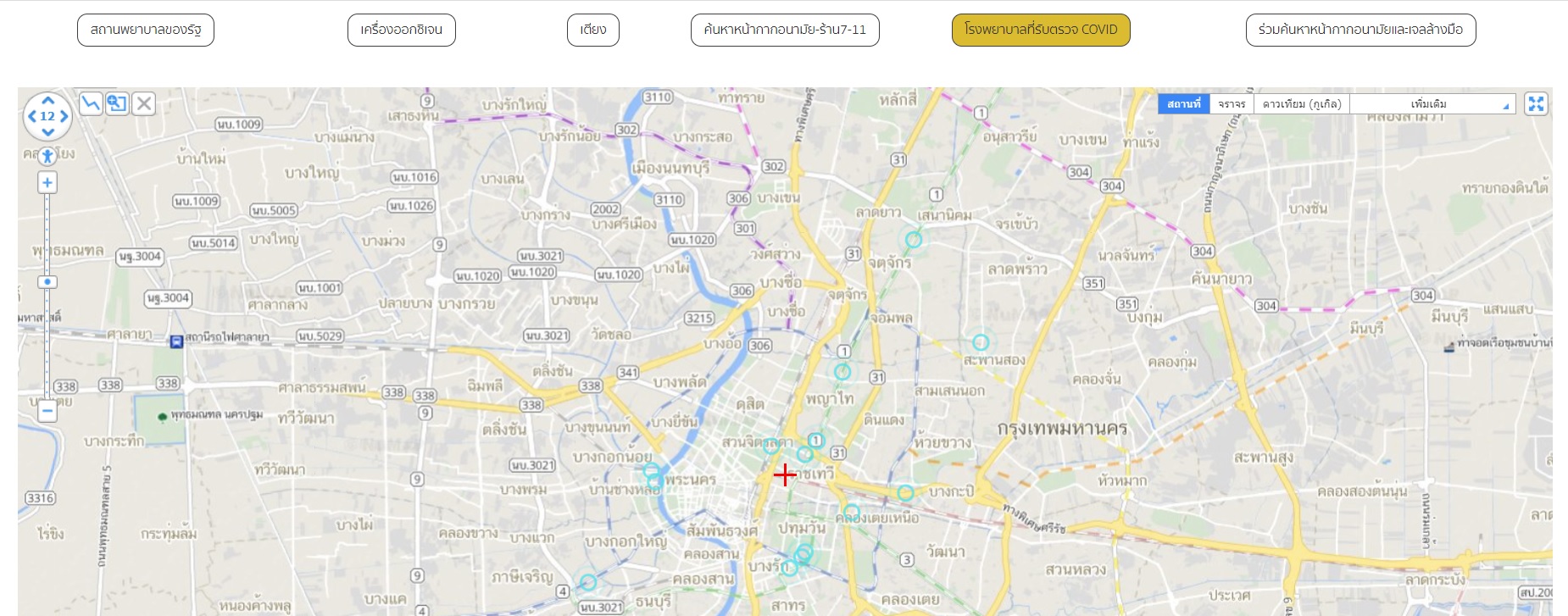1568x616 pixels.
Task: Enter fullscreen map mode
Action: click(1536, 103)
